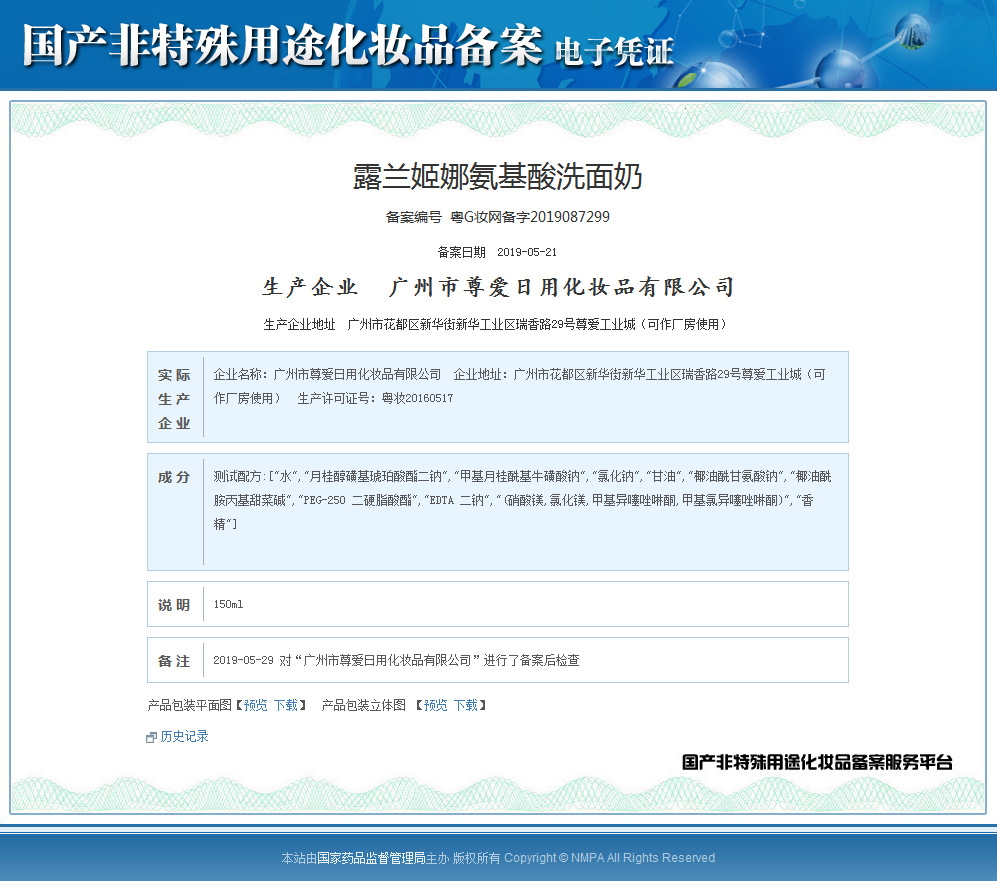Click the 2019-05-29 备案后检查 remark text
Viewport: 997px width, 881px height.
(x=396, y=660)
